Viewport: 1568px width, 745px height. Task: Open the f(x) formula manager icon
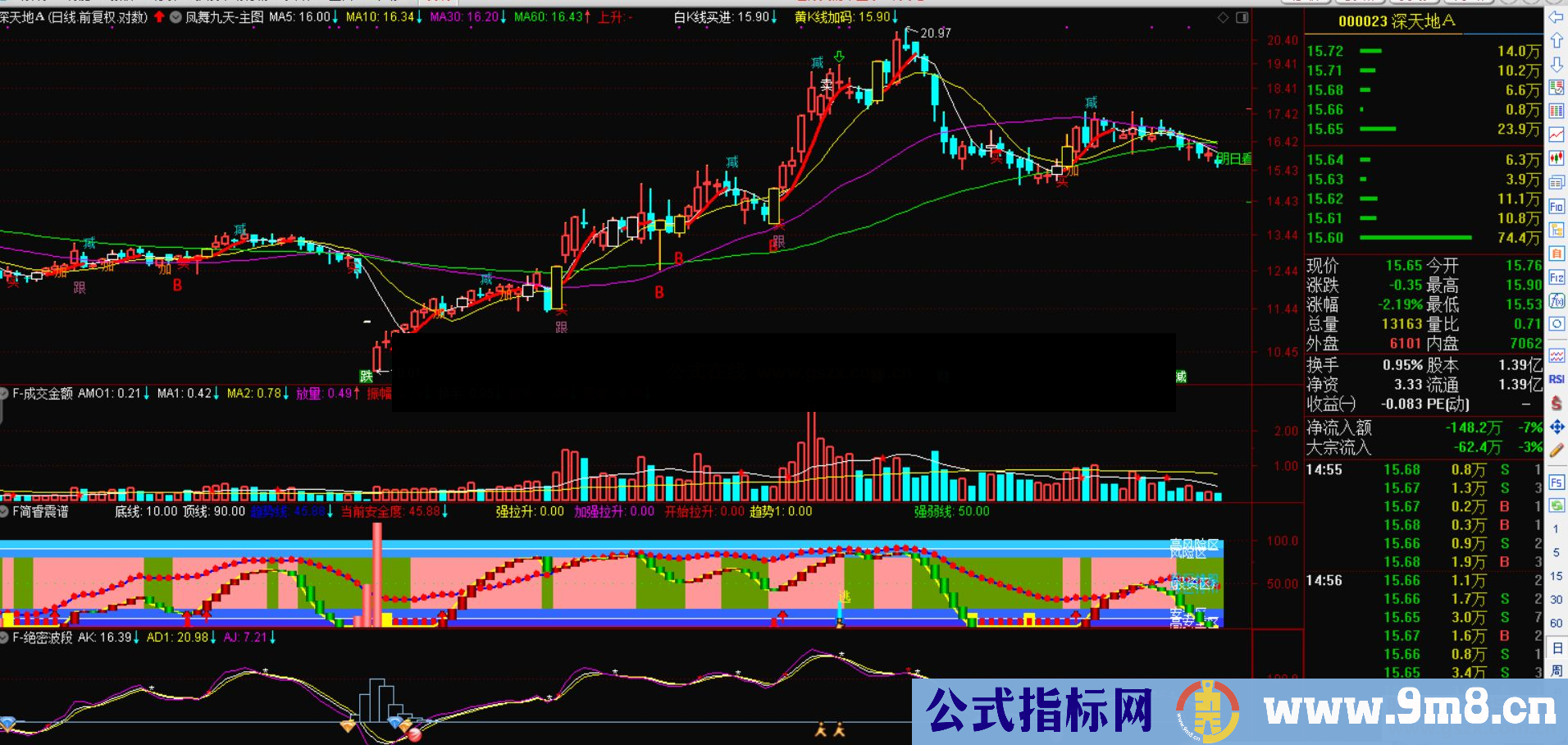coord(1556,300)
